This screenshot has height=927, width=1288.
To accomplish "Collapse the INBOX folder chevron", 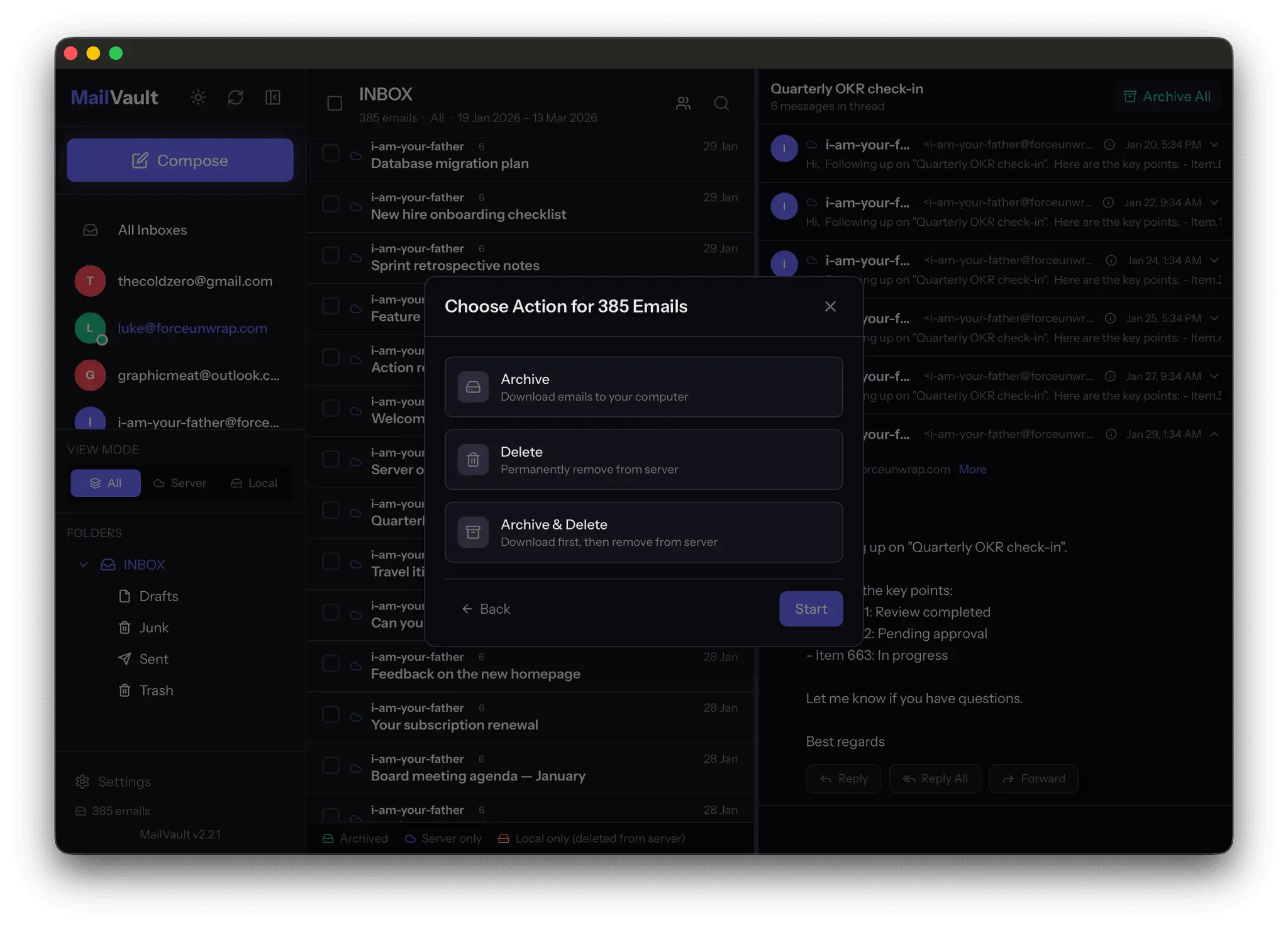I will (84, 565).
